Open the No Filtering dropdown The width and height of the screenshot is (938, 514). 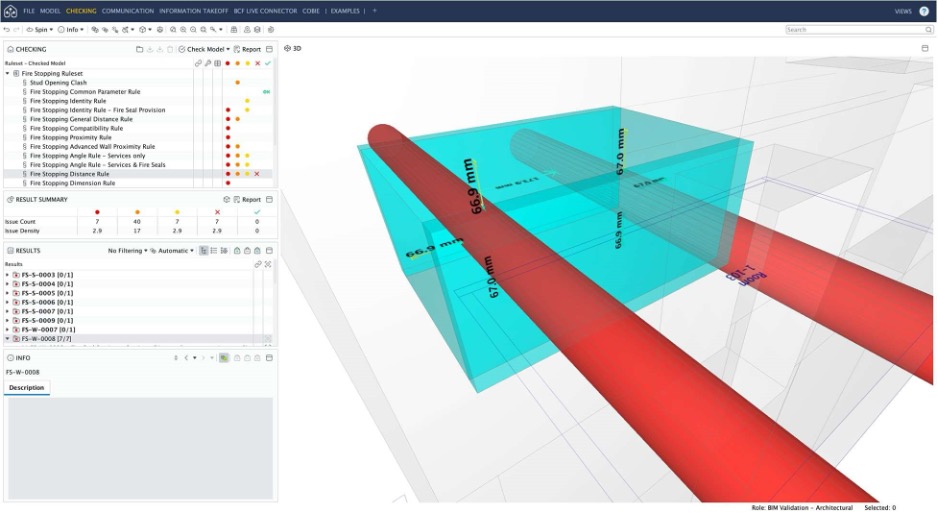coord(127,251)
